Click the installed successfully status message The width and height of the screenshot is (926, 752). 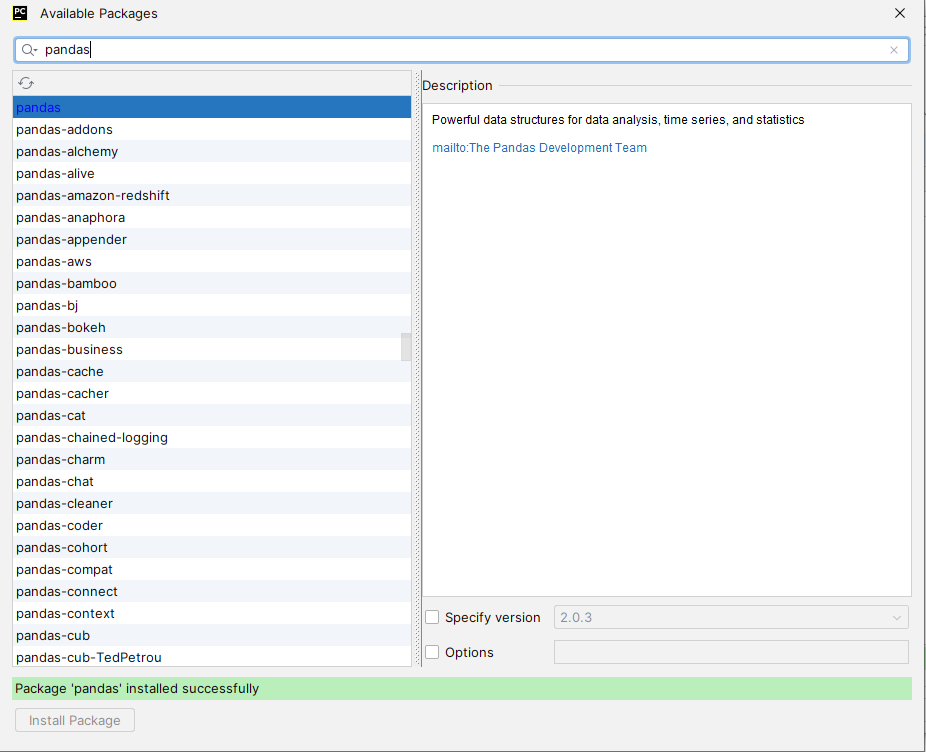click(x=137, y=688)
